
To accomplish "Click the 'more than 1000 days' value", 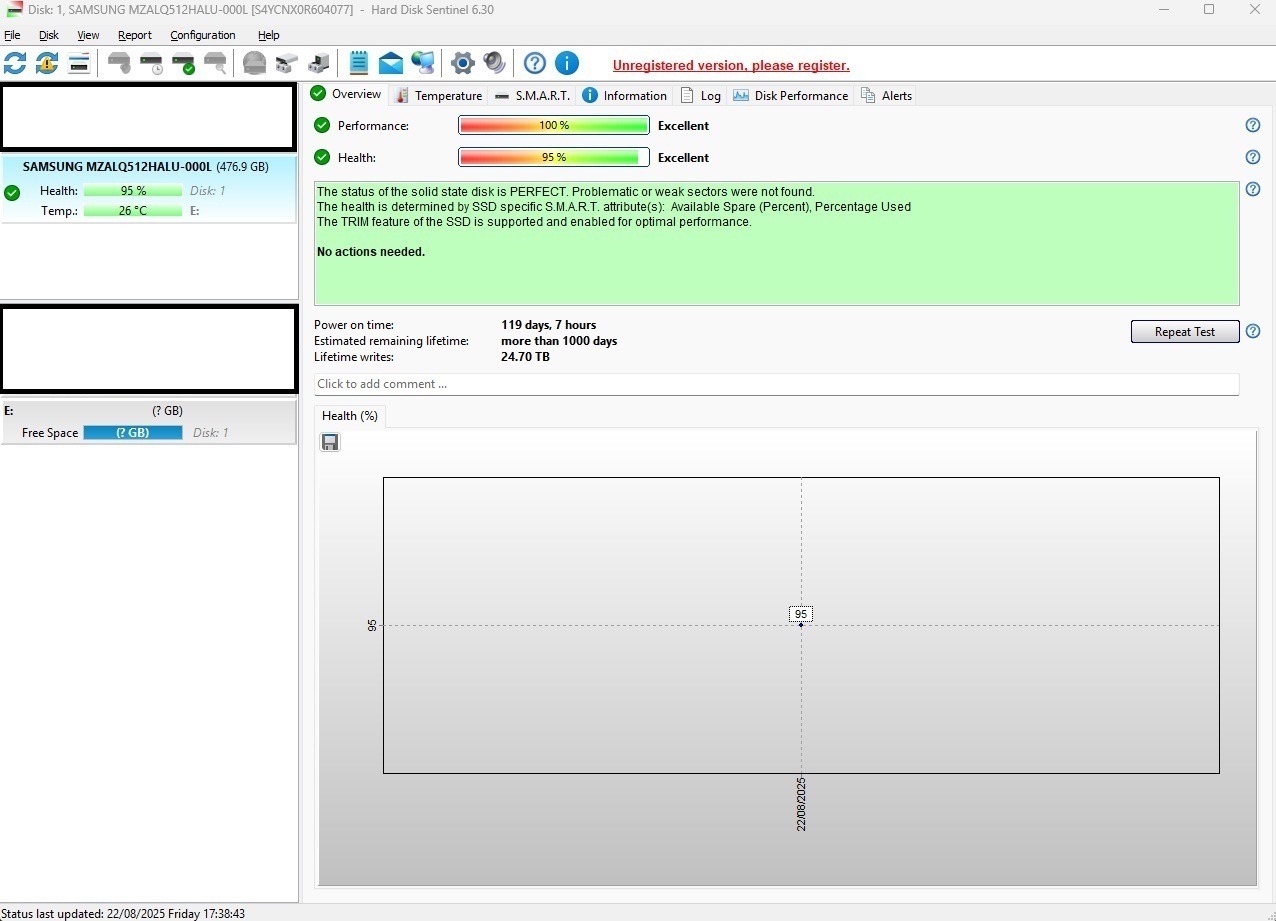I will point(559,341).
